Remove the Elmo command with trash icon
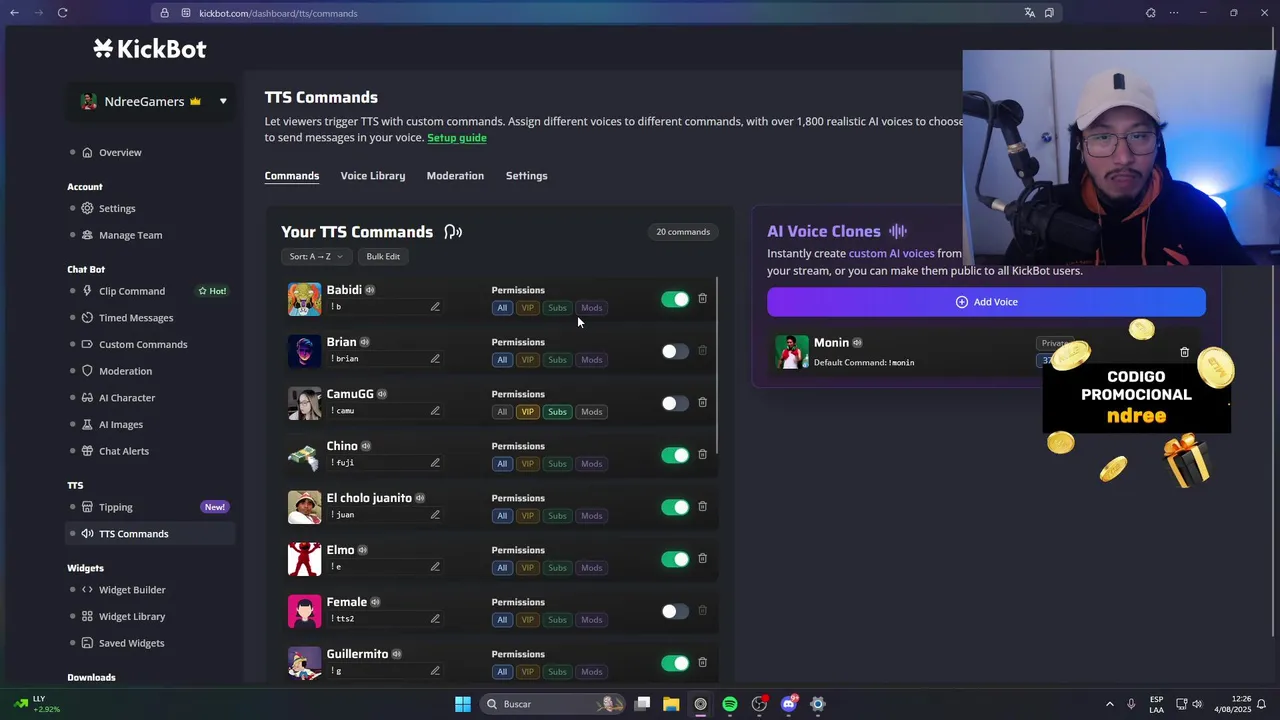The height and width of the screenshot is (720, 1280). pyautogui.click(x=702, y=558)
